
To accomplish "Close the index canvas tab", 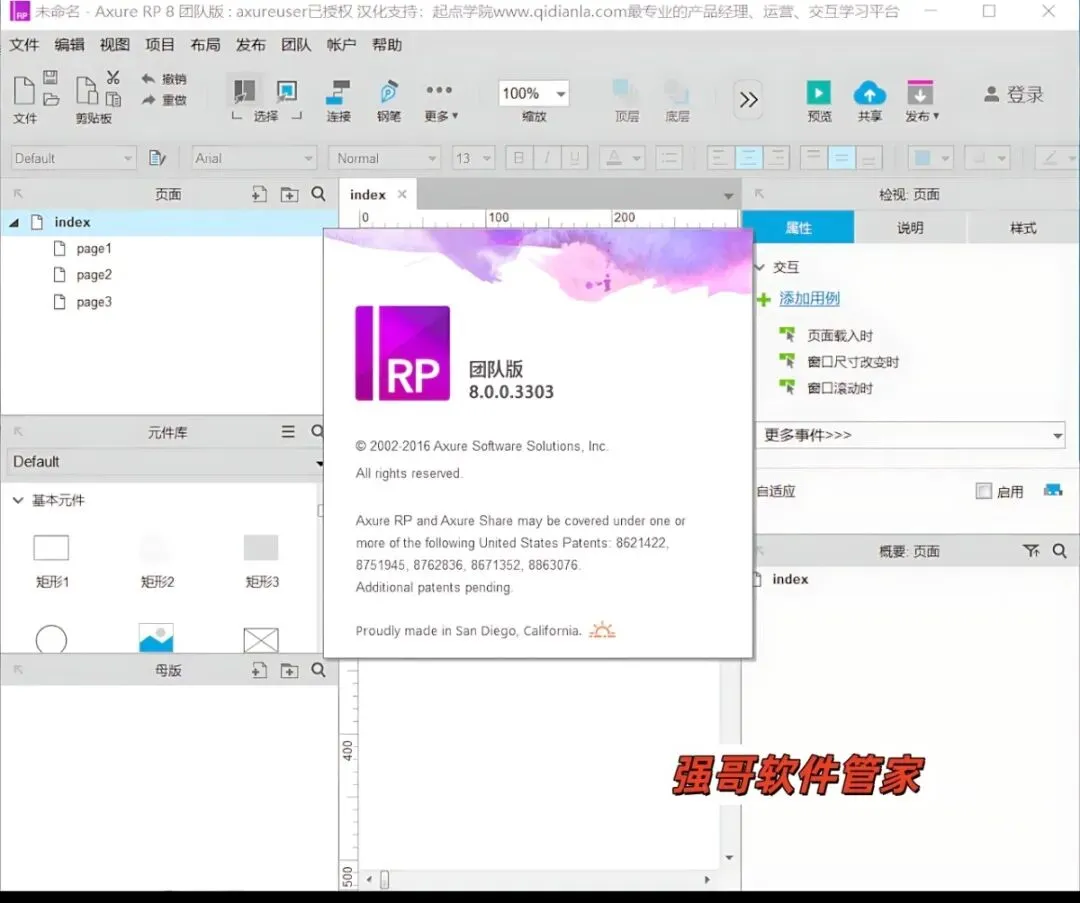I will 402,194.
